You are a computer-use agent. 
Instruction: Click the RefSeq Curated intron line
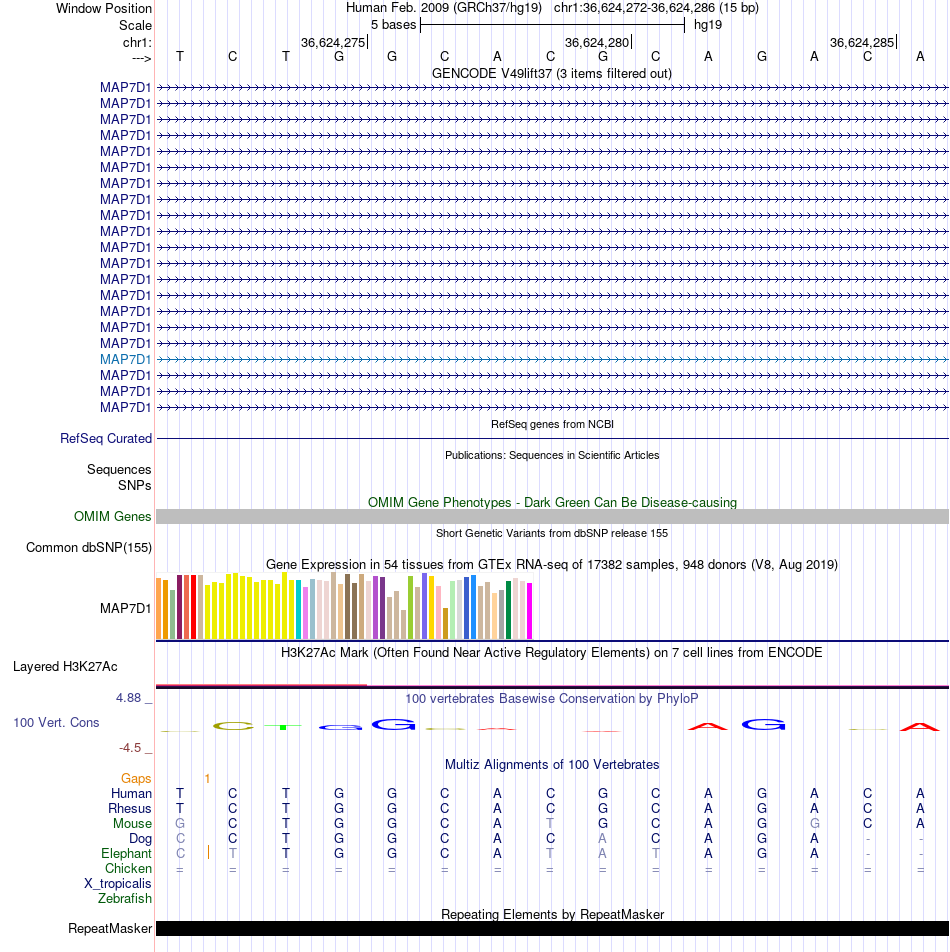tap(552, 438)
